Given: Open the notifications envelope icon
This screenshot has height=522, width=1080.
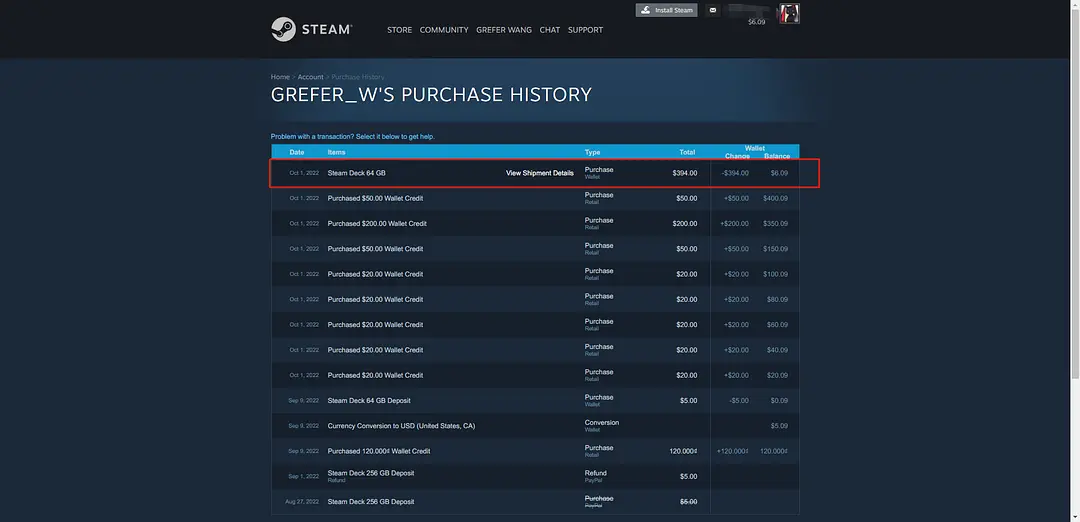Looking at the screenshot, I should (713, 10).
